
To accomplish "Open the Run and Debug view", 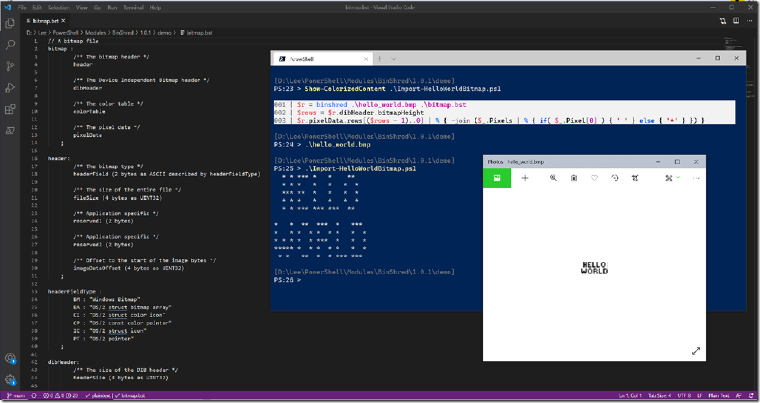I will (10, 88).
